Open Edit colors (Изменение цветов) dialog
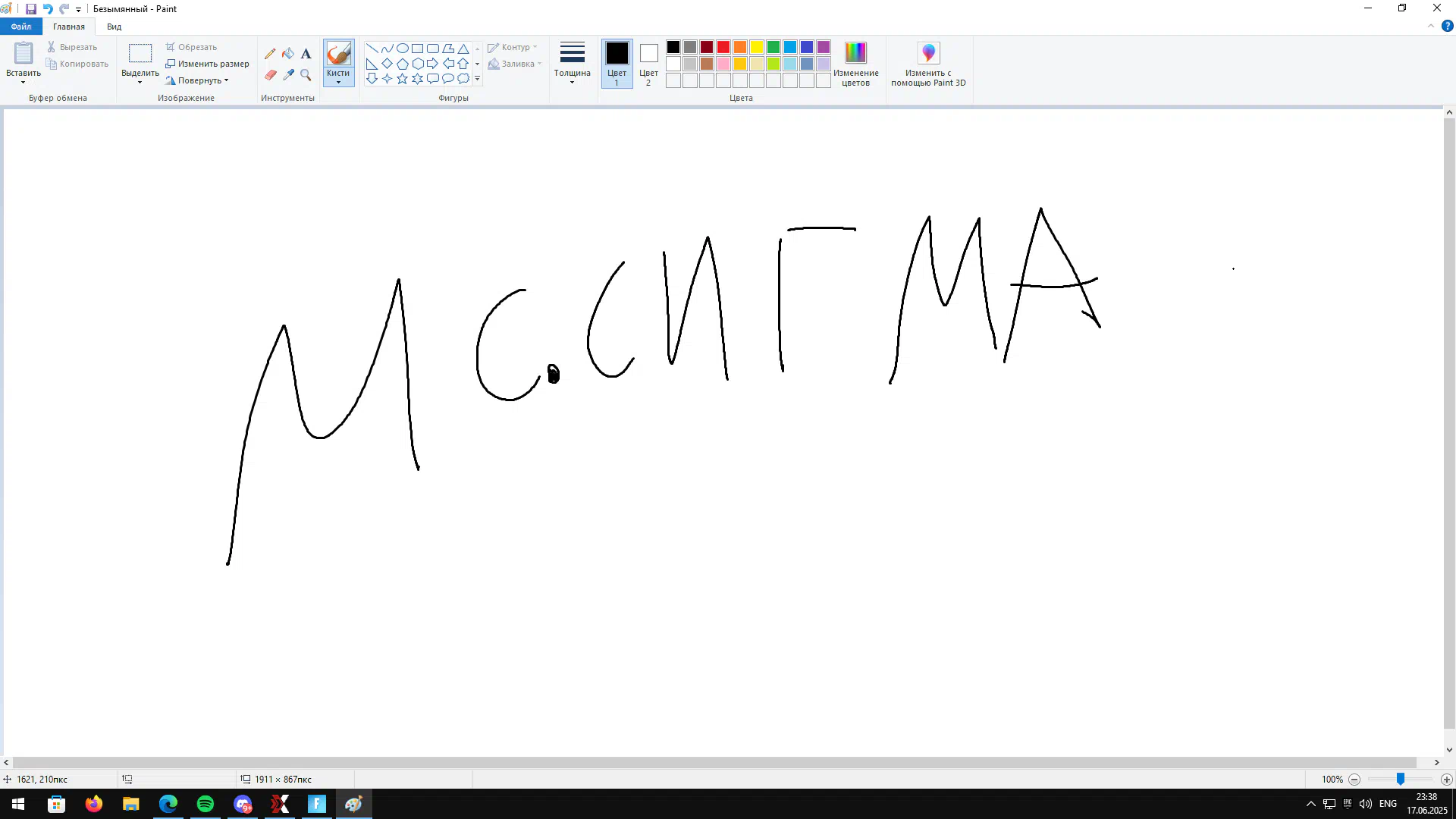The width and height of the screenshot is (1456, 819). click(x=855, y=64)
